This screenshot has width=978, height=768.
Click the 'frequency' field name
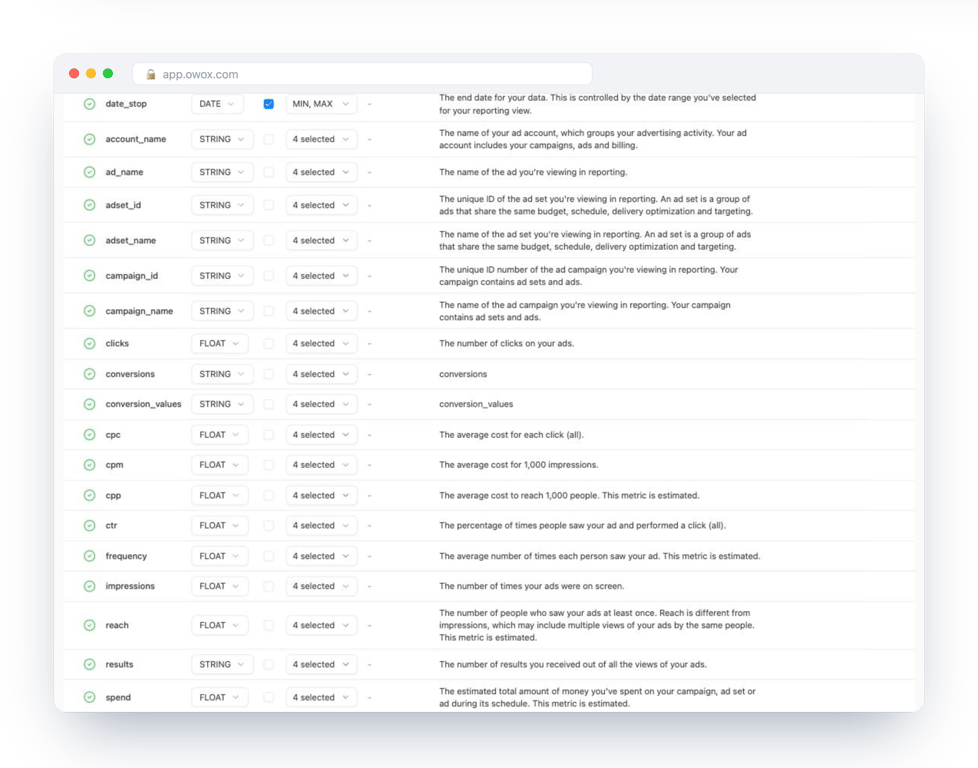click(x=126, y=556)
